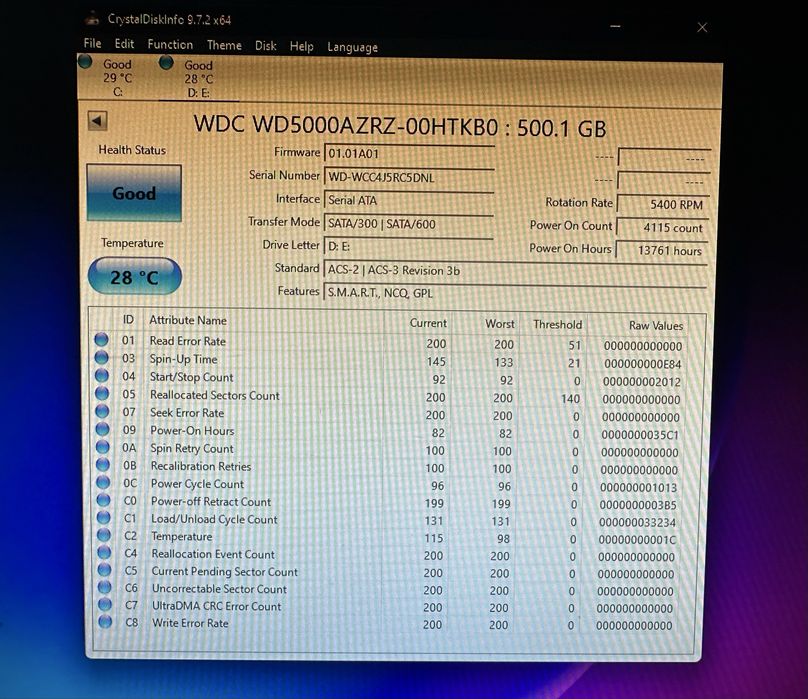Image resolution: width=808 pixels, height=699 pixels.
Task: Select the Spin-Up Time attribute name
Action: click(x=183, y=359)
